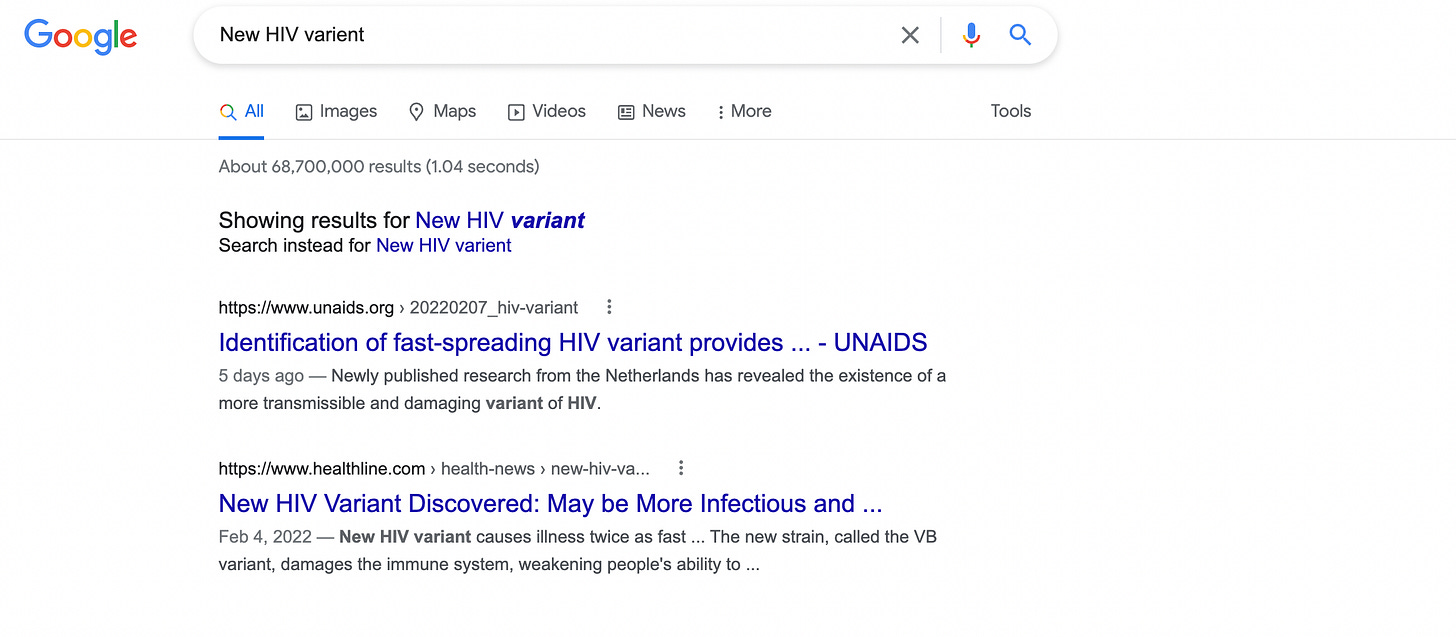1456x637 pixels.
Task: Open options dots for Healthline result
Action: (x=681, y=468)
